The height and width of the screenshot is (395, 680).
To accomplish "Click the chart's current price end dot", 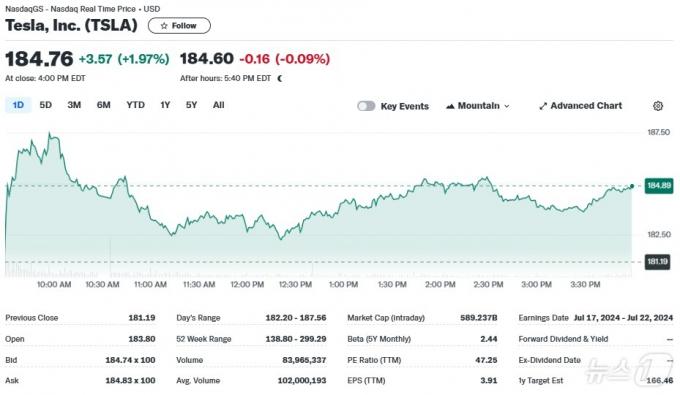I will point(632,186).
